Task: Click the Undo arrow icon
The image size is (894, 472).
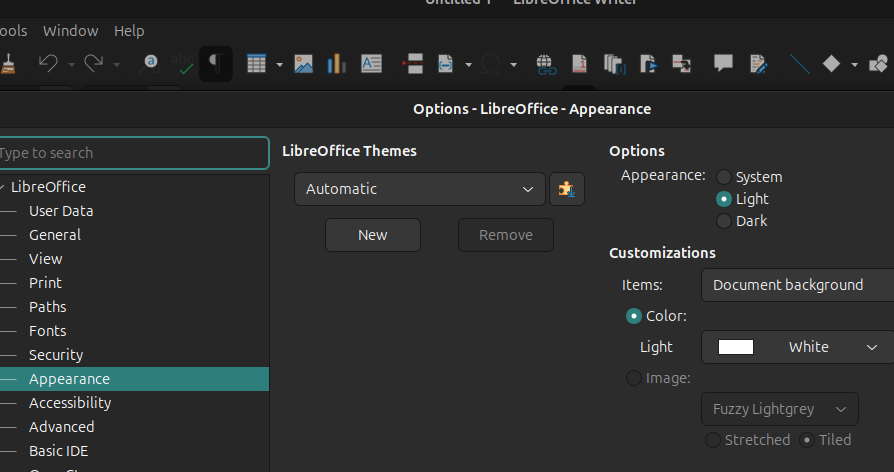Action: (x=47, y=64)
